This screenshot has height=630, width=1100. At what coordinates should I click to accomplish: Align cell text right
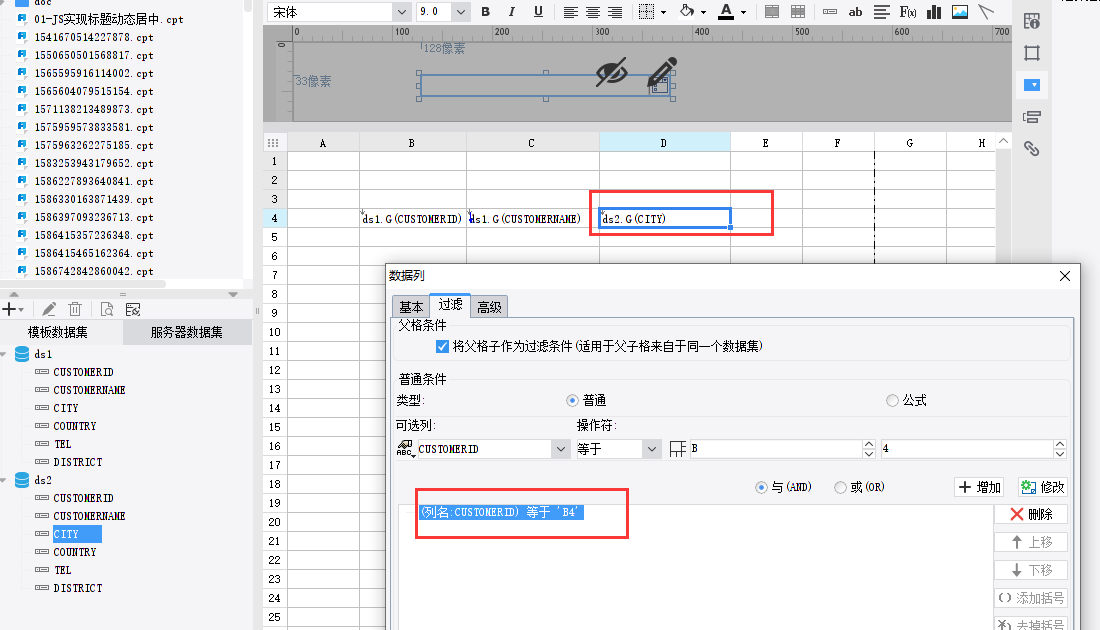[615, 12]
